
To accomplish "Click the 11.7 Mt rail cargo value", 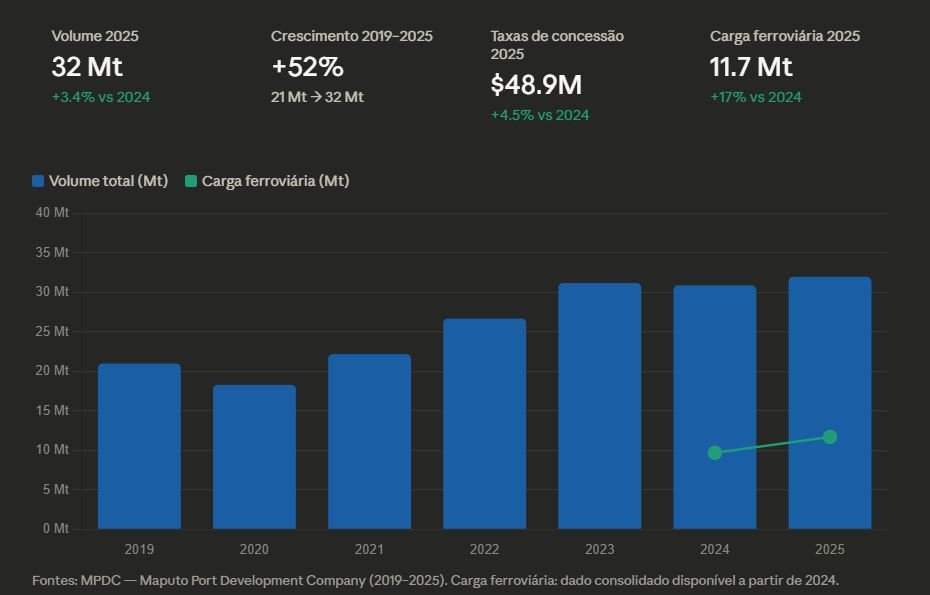I will coord(751,67).
